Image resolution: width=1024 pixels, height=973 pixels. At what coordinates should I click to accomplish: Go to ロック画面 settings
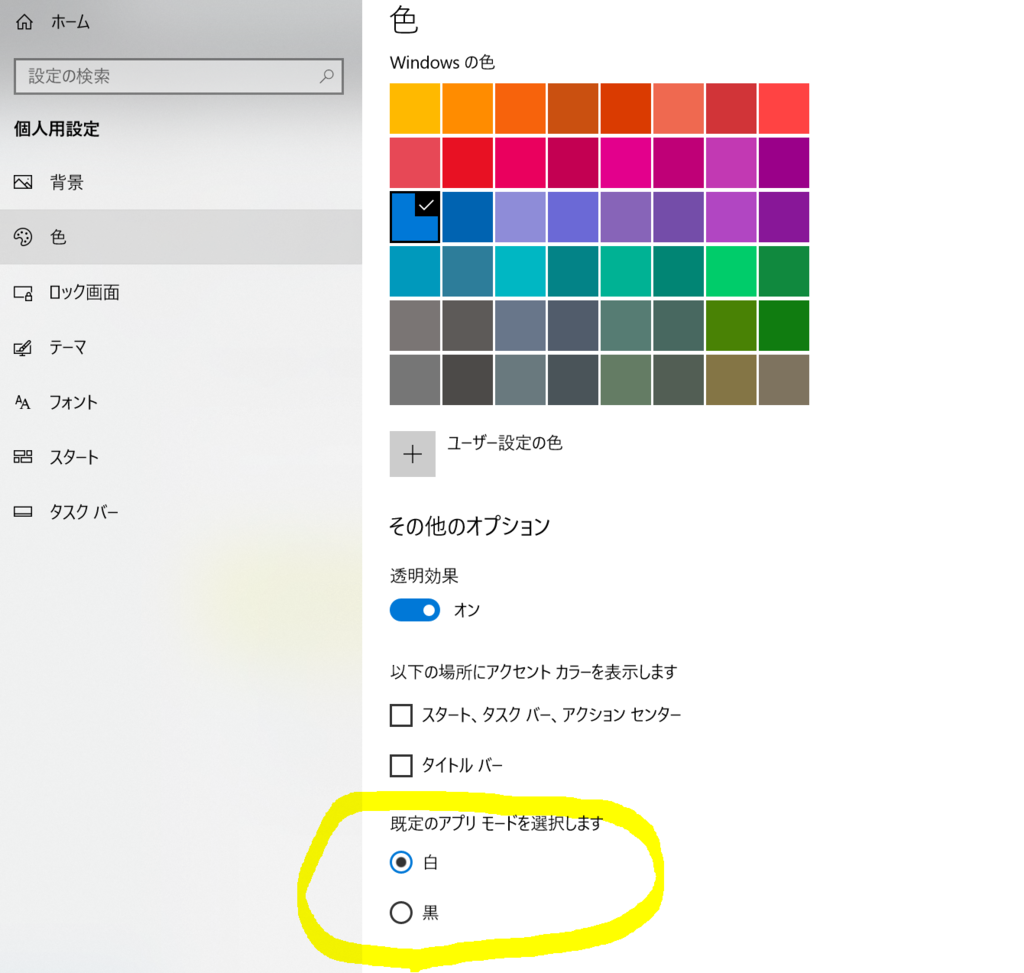point(181,293)
